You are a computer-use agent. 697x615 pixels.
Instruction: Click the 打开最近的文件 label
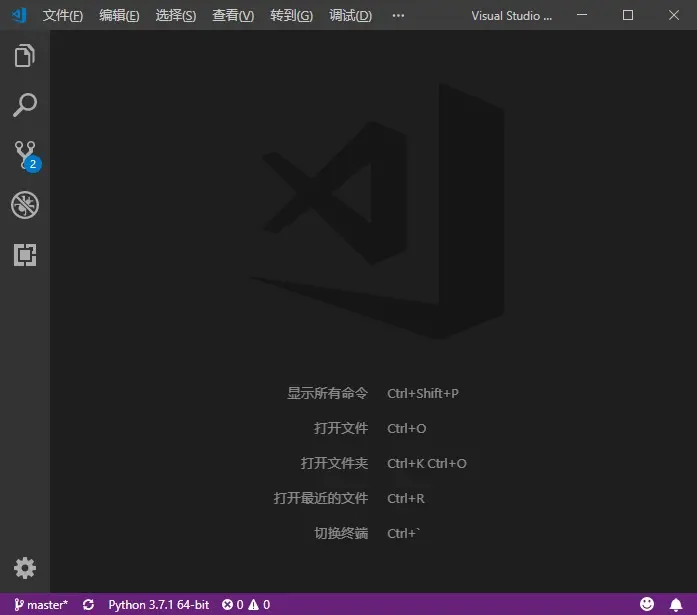point(321,498)
